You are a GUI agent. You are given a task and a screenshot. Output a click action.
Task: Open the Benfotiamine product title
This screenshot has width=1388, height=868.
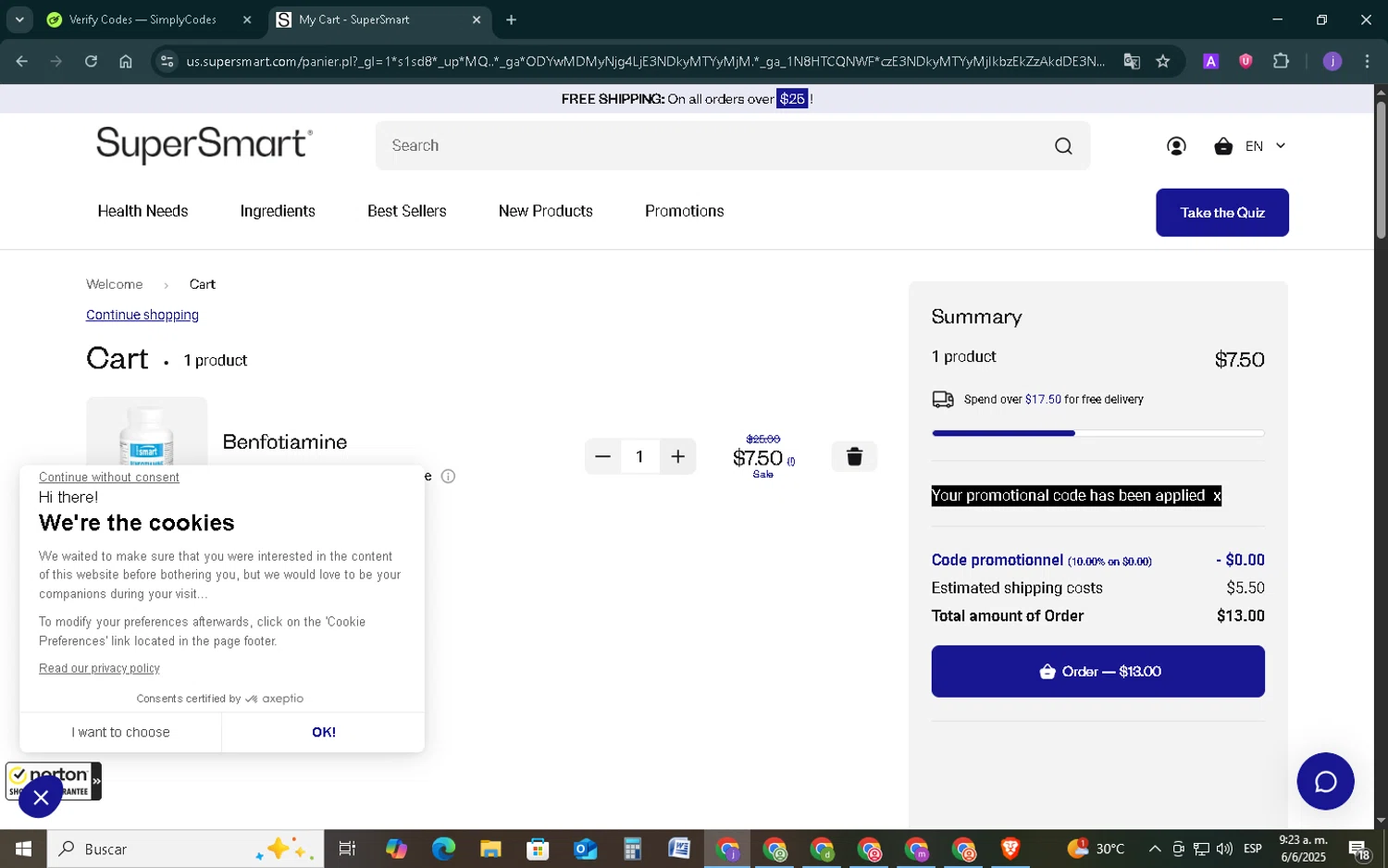pos(285,442)
